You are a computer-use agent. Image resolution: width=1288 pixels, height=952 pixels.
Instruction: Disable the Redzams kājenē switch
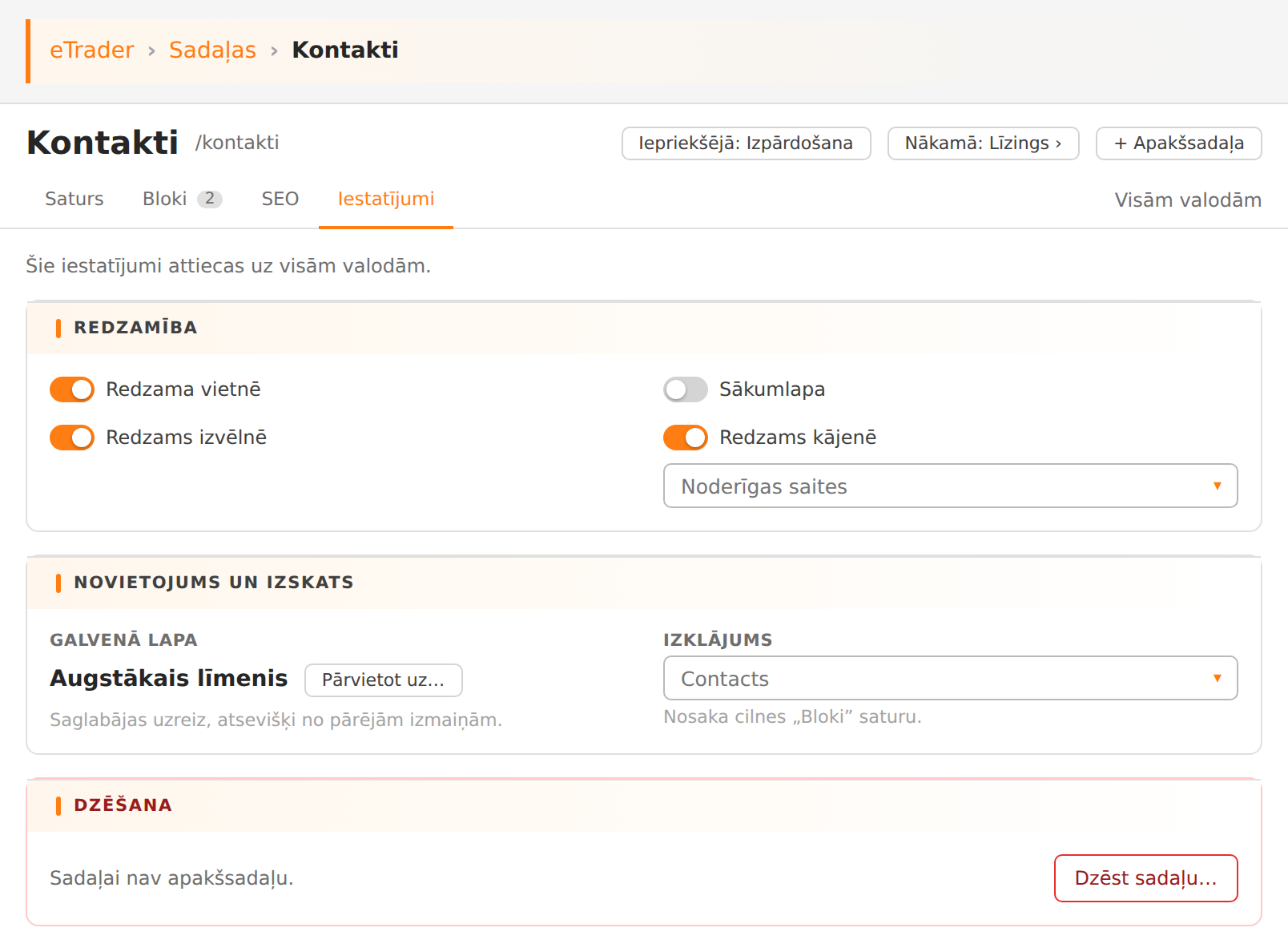(686, 438)
